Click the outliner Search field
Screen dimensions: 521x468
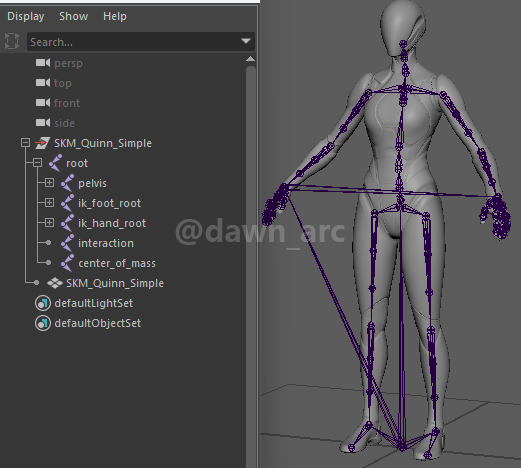[x=141, y=42]
